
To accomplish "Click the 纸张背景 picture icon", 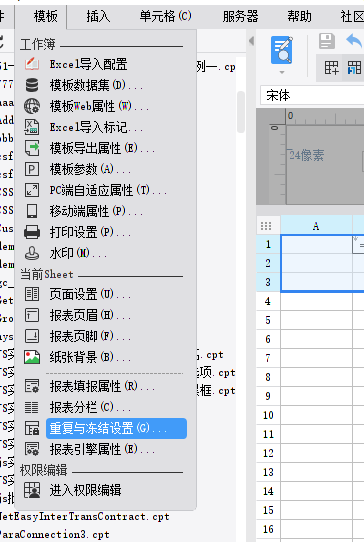I will point(32,357).
